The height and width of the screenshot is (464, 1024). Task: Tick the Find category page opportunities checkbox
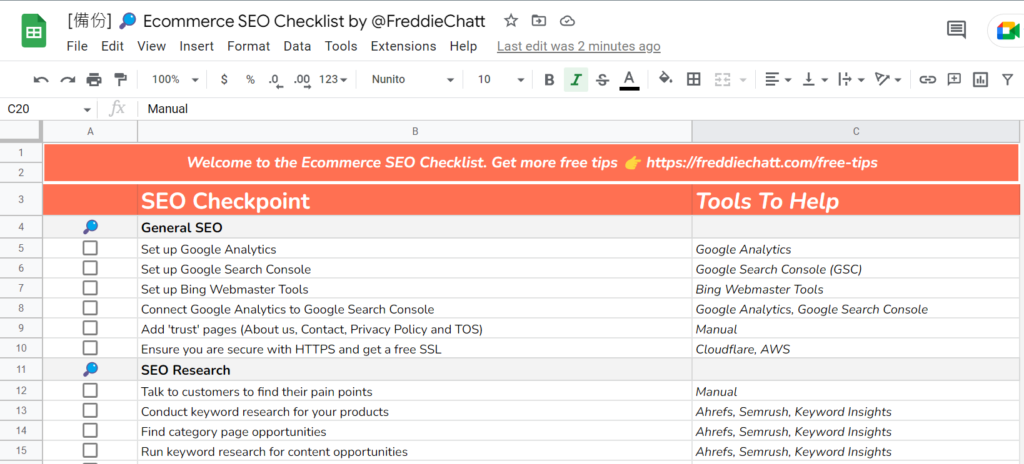90,431
